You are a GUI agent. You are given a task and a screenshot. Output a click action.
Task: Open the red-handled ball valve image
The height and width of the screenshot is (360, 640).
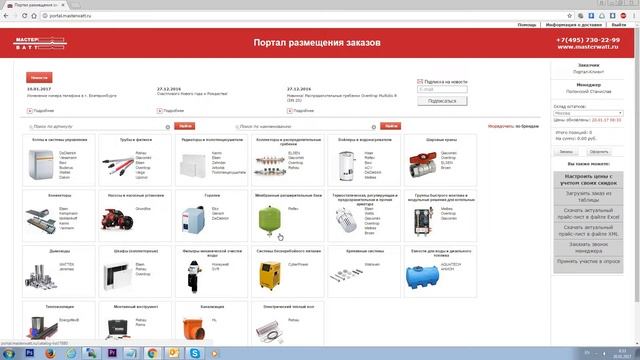(422, 164)
